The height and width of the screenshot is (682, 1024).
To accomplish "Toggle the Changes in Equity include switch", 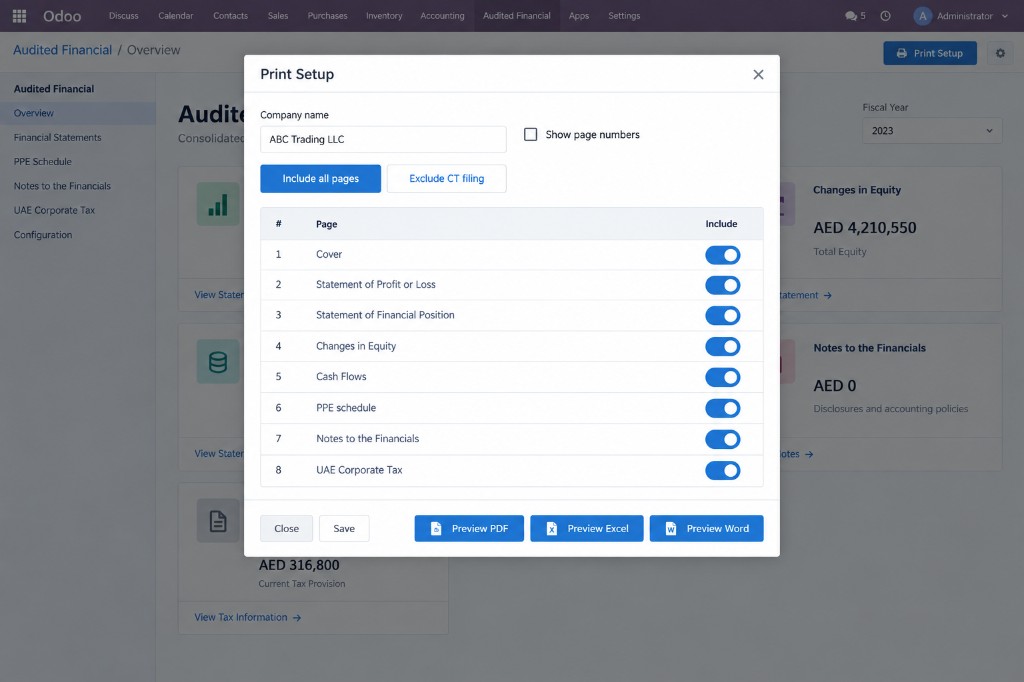I will [722, 346].
